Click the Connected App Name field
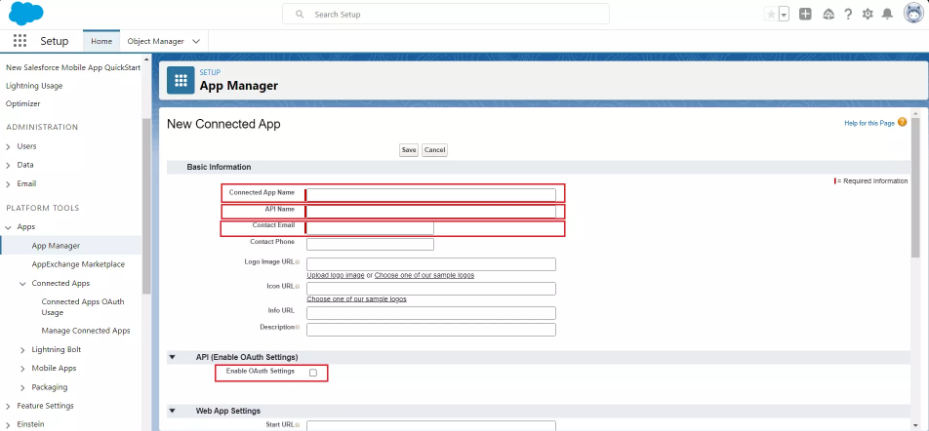This screenshot has height=431, width=929. click(x=431, y=195)
